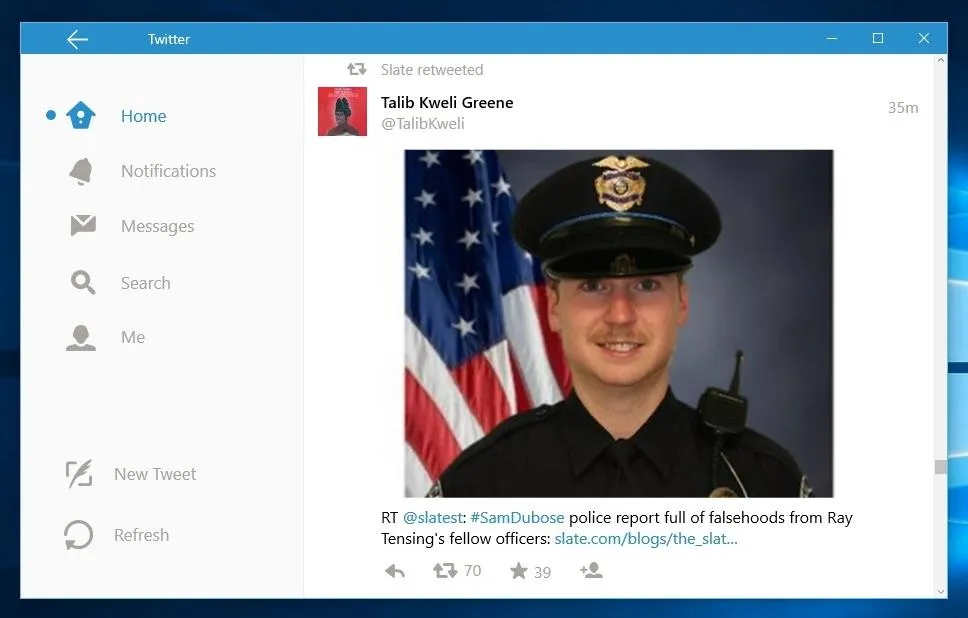Click the Slate retweeted text
The image size is (968, 618).
432,70
